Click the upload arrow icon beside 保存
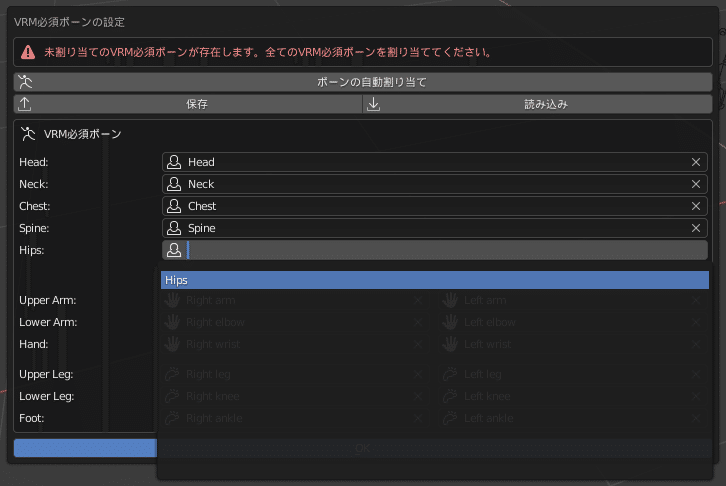 tap(25, 104)
